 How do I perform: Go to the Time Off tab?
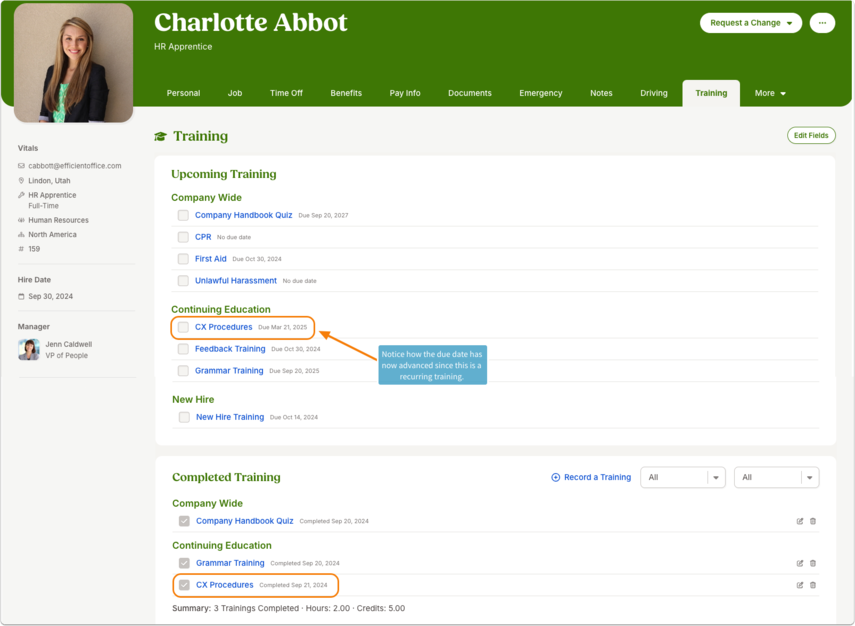click(286, 93)
